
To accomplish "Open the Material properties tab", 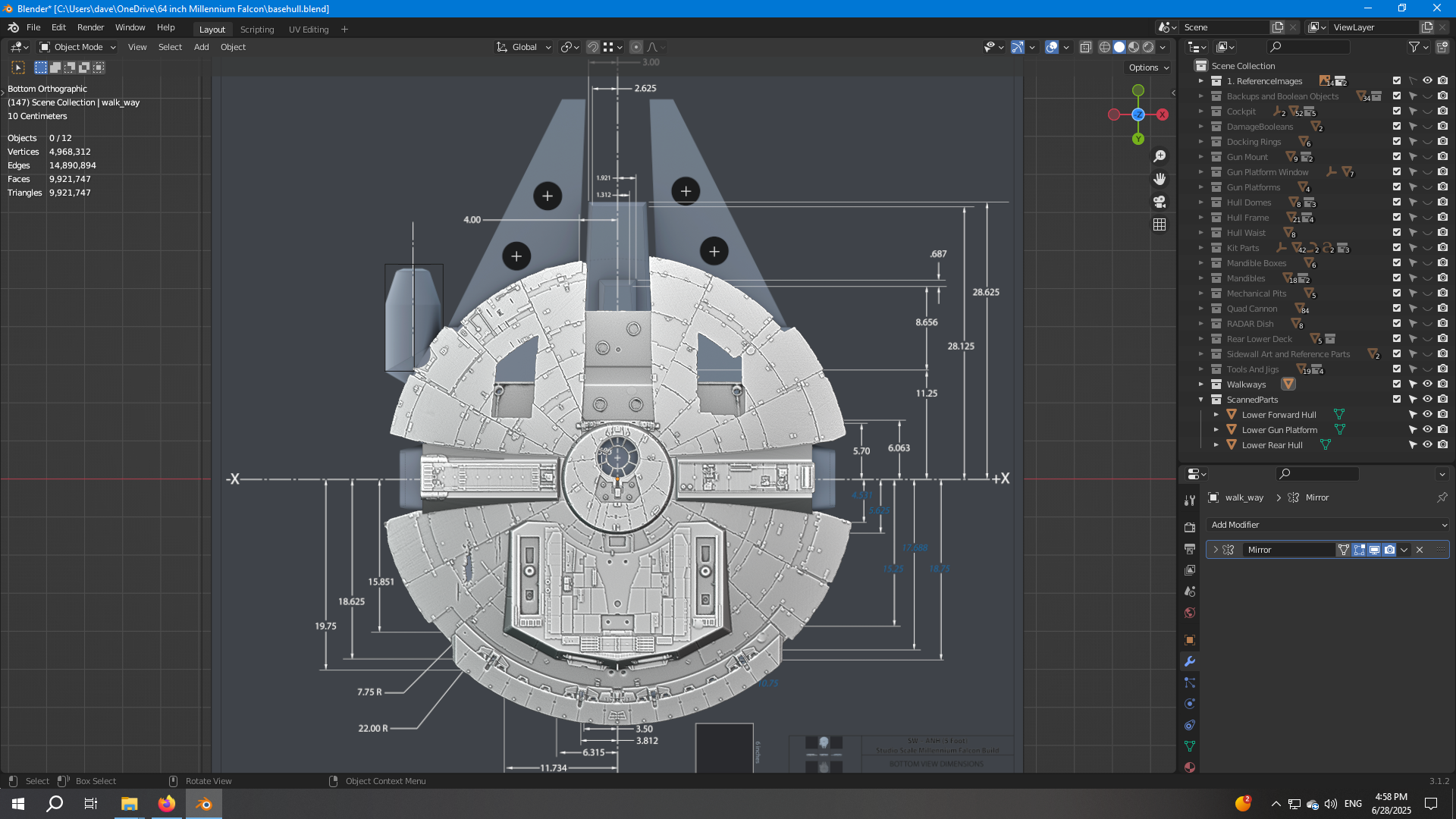I will [x=1190, y=767].
